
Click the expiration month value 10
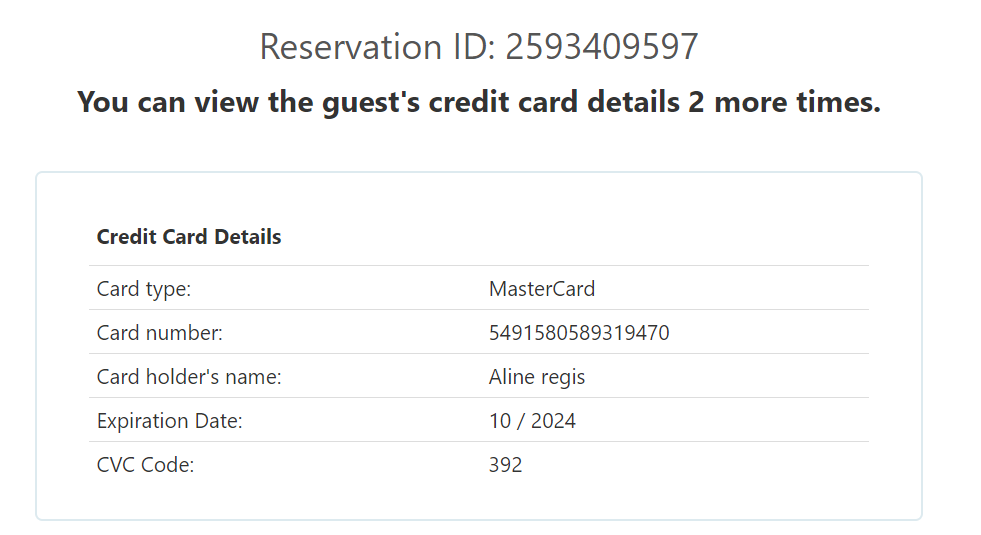pyautogui.click(x=500, y=421)
